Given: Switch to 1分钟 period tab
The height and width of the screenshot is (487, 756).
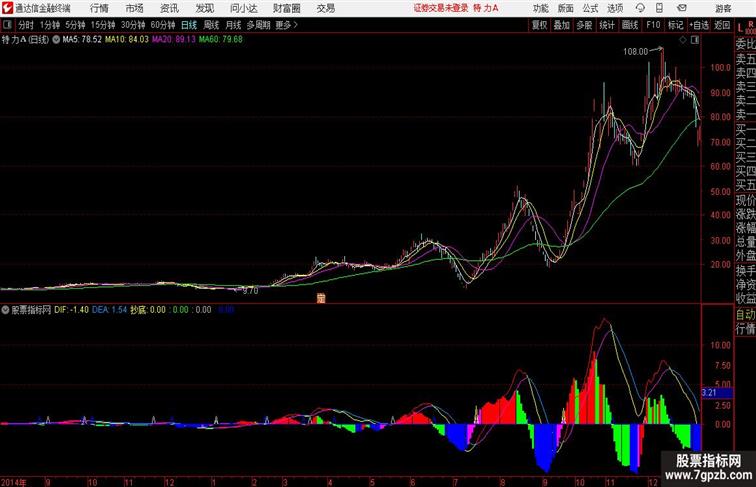Looking at the screenshot, I should click(x=50, y=25).
